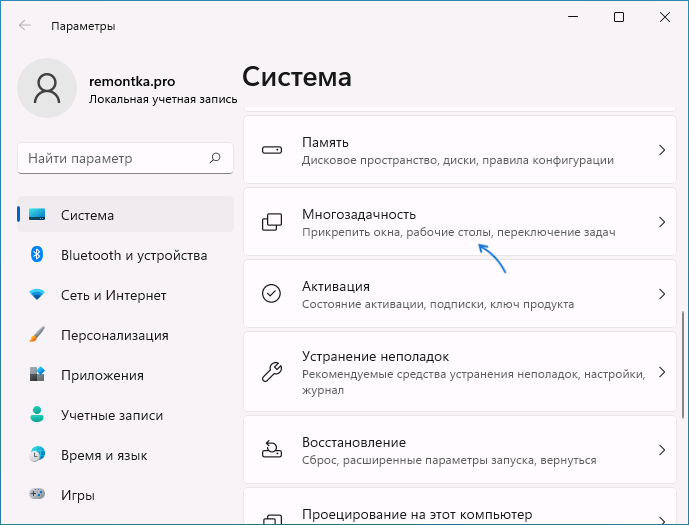
Task: Open the Восстановление settings title
Action: 354,442
